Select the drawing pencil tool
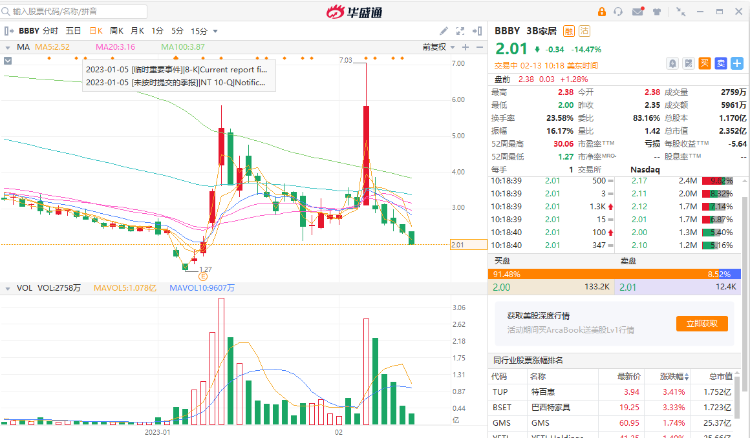Viewport: 750px width, 438px height. point(444,31)
